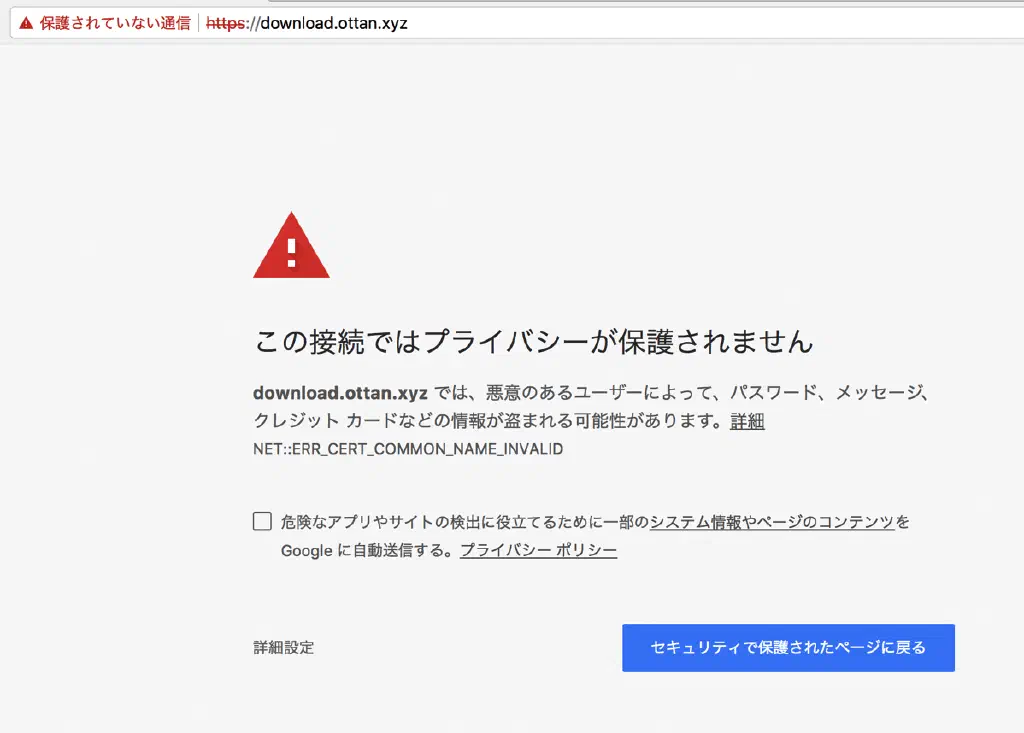Screen dimensions: 1024x733
Task: Click the large red warning triangle
Action: 291,247
